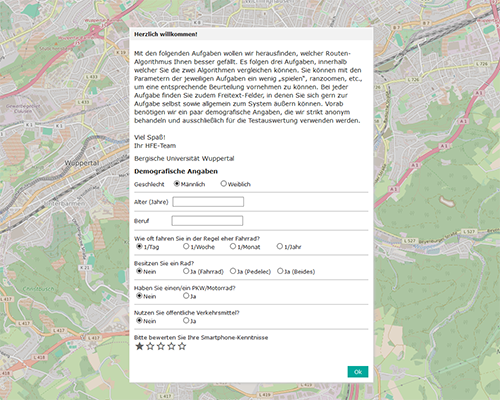The width and height of the screenshot is (500, 400).
Task: Select Ja for öffentliche Verkehrsmittel
Action: [186, 320]
